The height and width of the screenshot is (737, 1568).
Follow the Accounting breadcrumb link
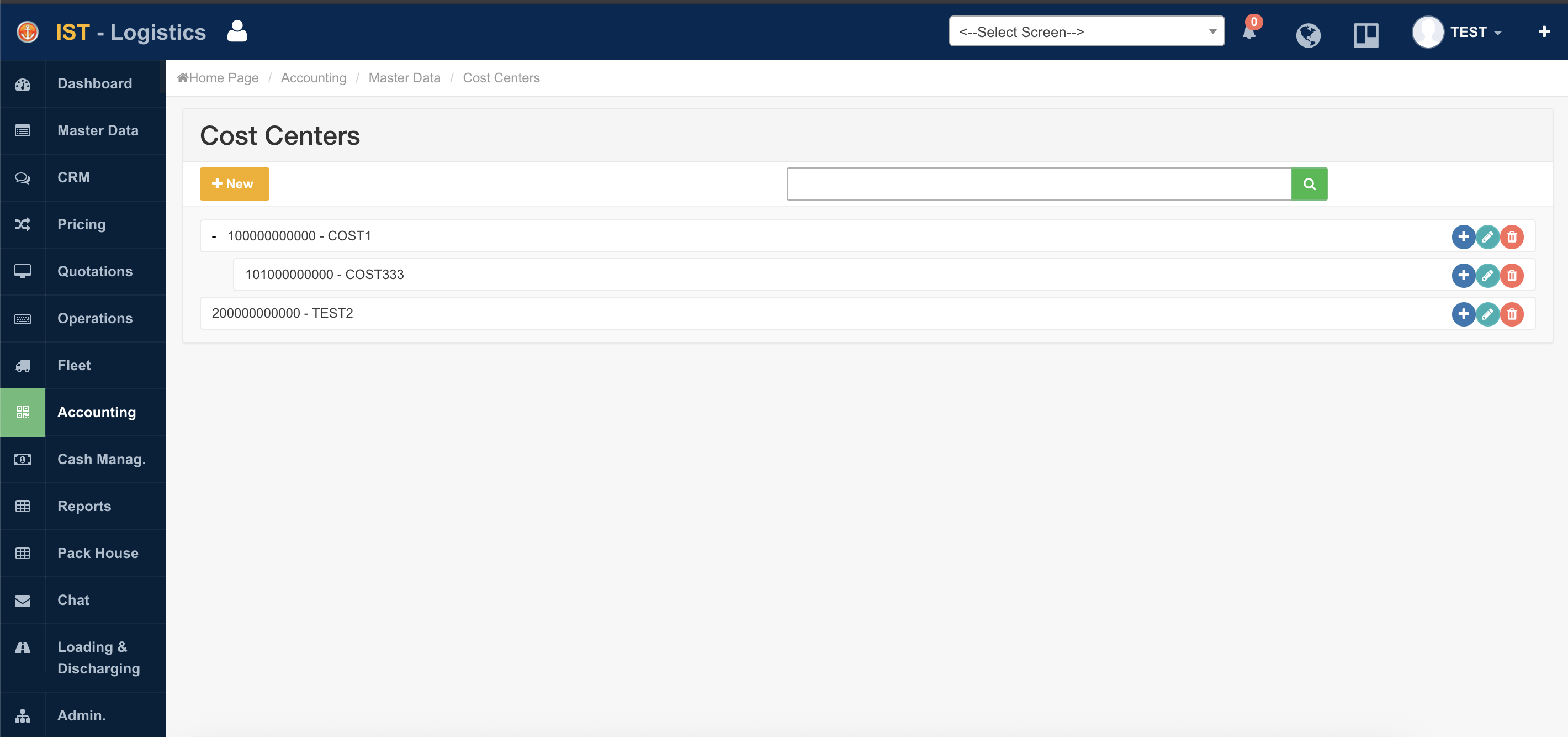[x=313, y=78]
